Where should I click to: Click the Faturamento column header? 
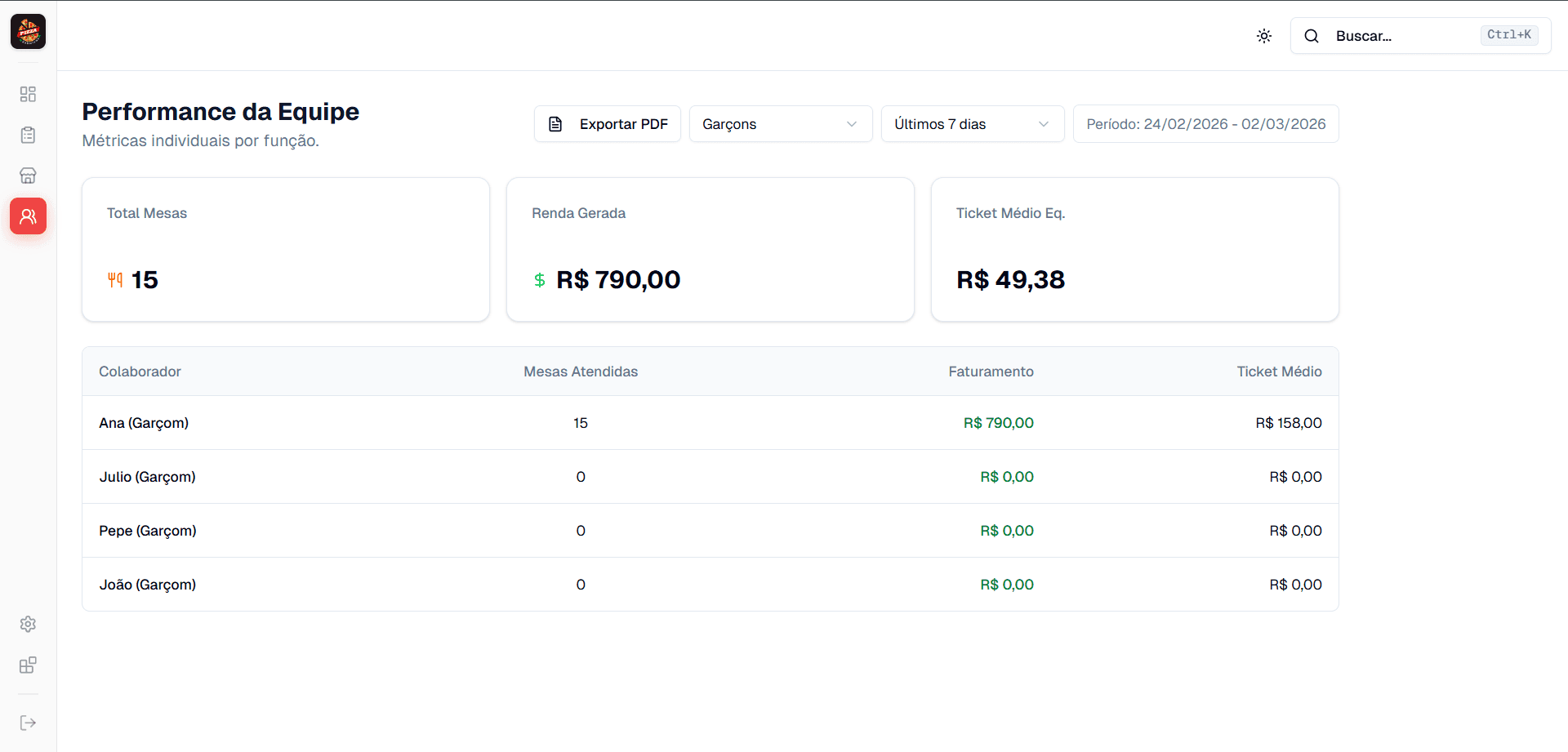991,372
